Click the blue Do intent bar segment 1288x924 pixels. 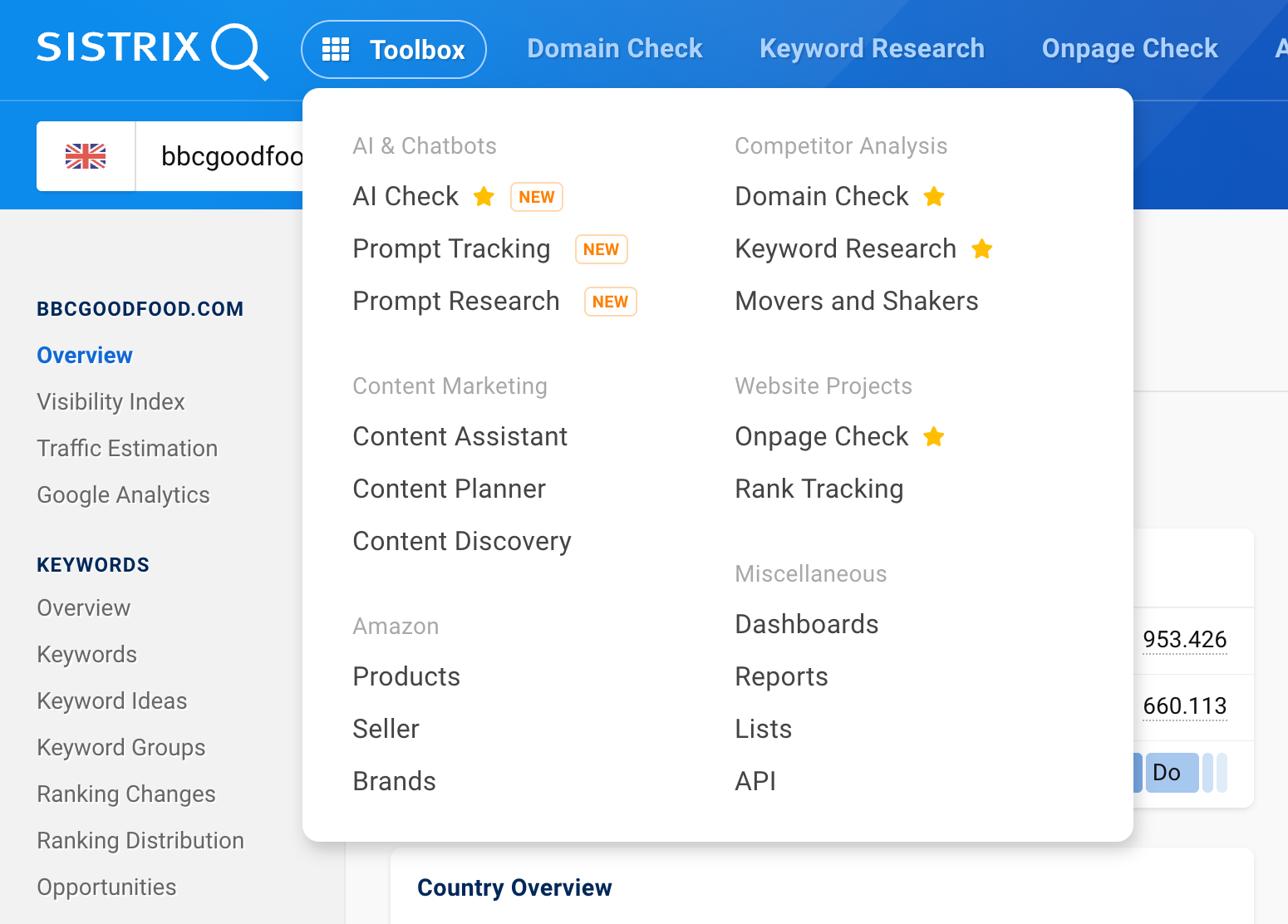(1172, 773)
